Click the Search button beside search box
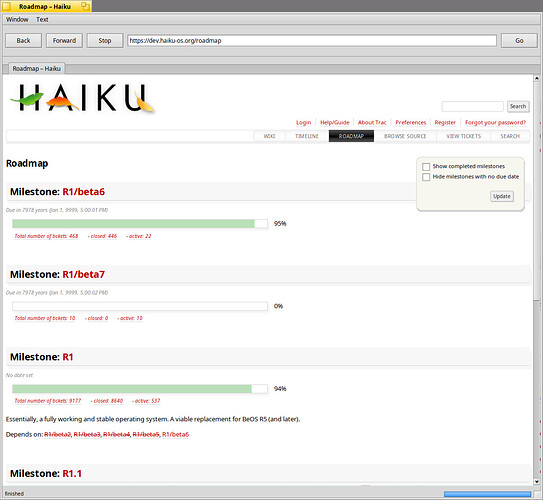The height and width of the screenshot is (500, 543). click(518, 106)
